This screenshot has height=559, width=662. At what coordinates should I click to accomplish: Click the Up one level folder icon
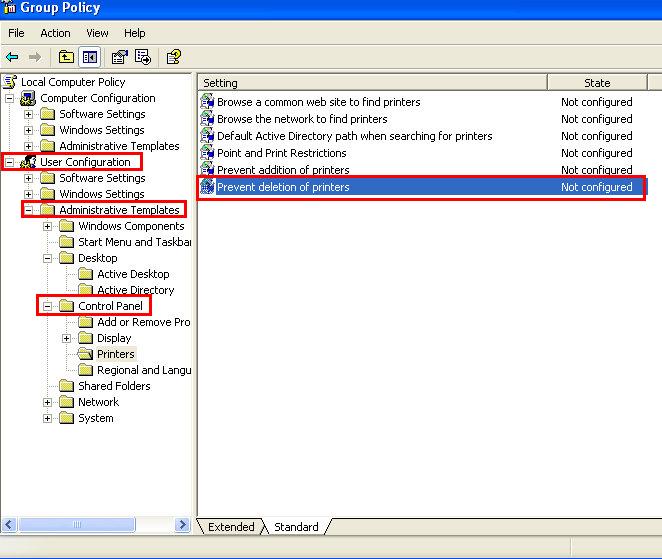[x=66, y=57]
